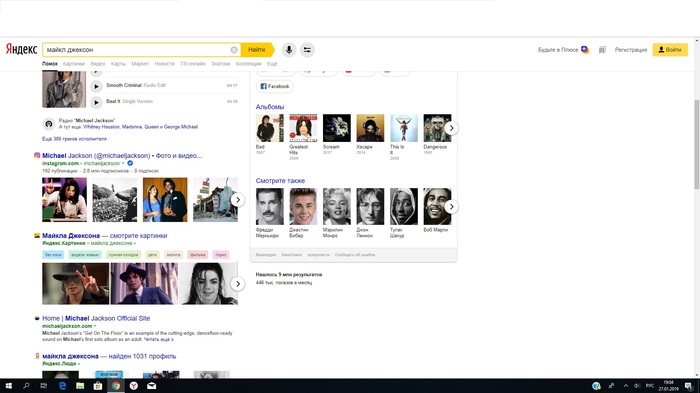Switch to Видео tab
The image size is (700, 393).
pos(98,64)
